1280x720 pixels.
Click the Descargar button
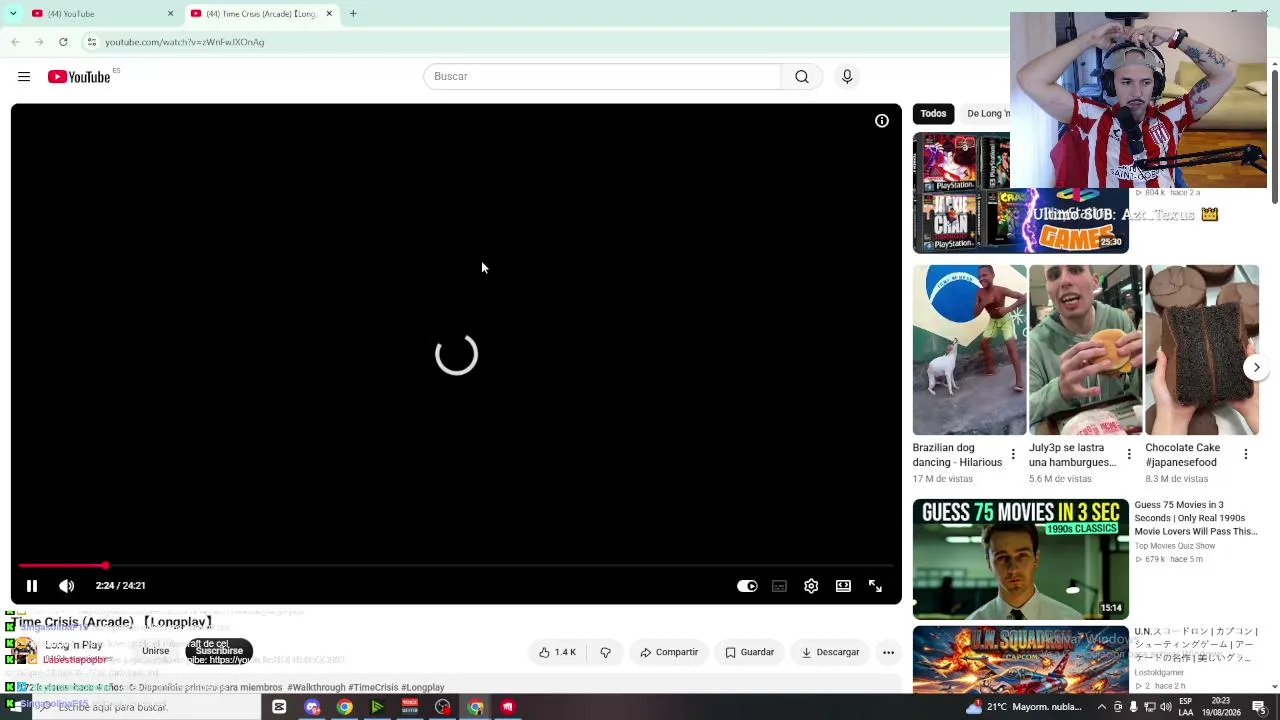point(830,652)
